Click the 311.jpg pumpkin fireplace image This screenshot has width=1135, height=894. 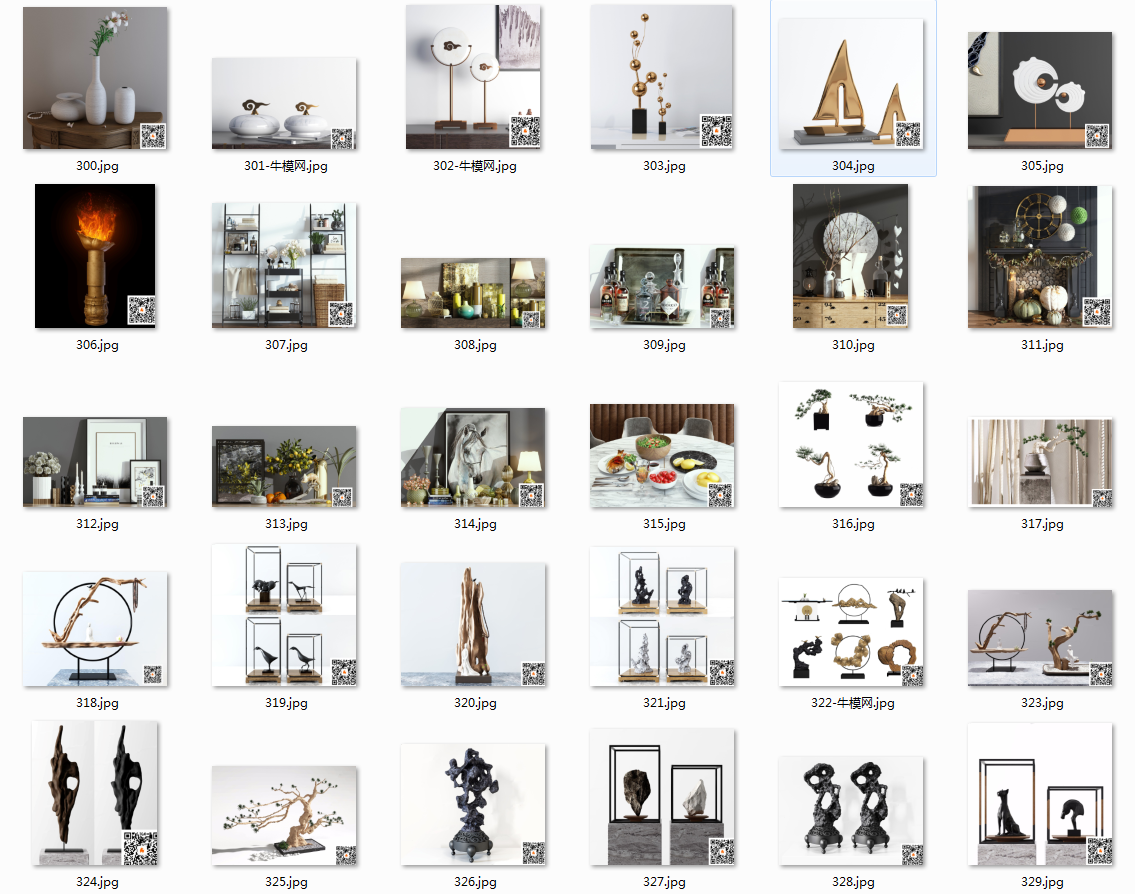[x=1040, y=257]
